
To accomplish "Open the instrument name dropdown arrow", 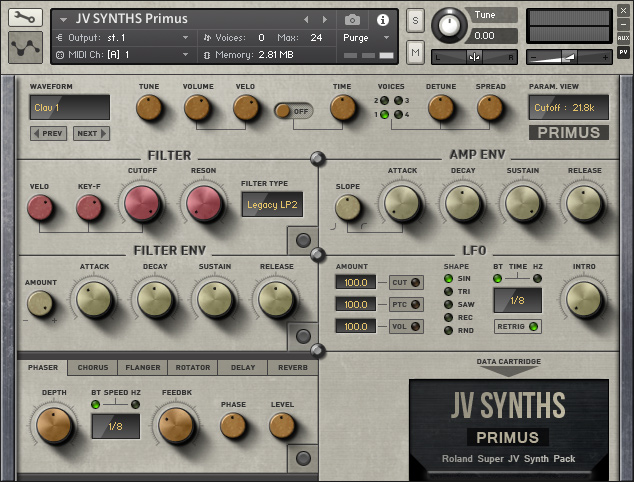I will click(63, 19).
